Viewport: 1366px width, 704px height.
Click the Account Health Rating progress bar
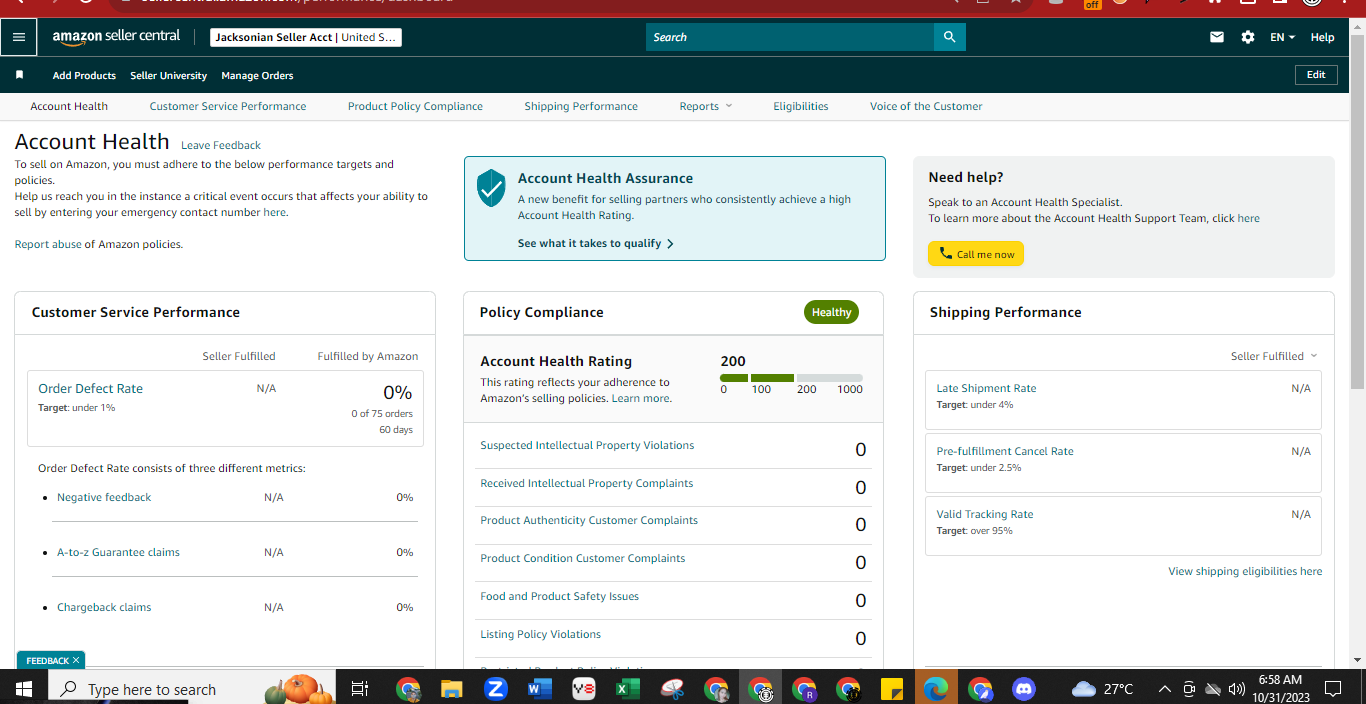pos(791,378)
